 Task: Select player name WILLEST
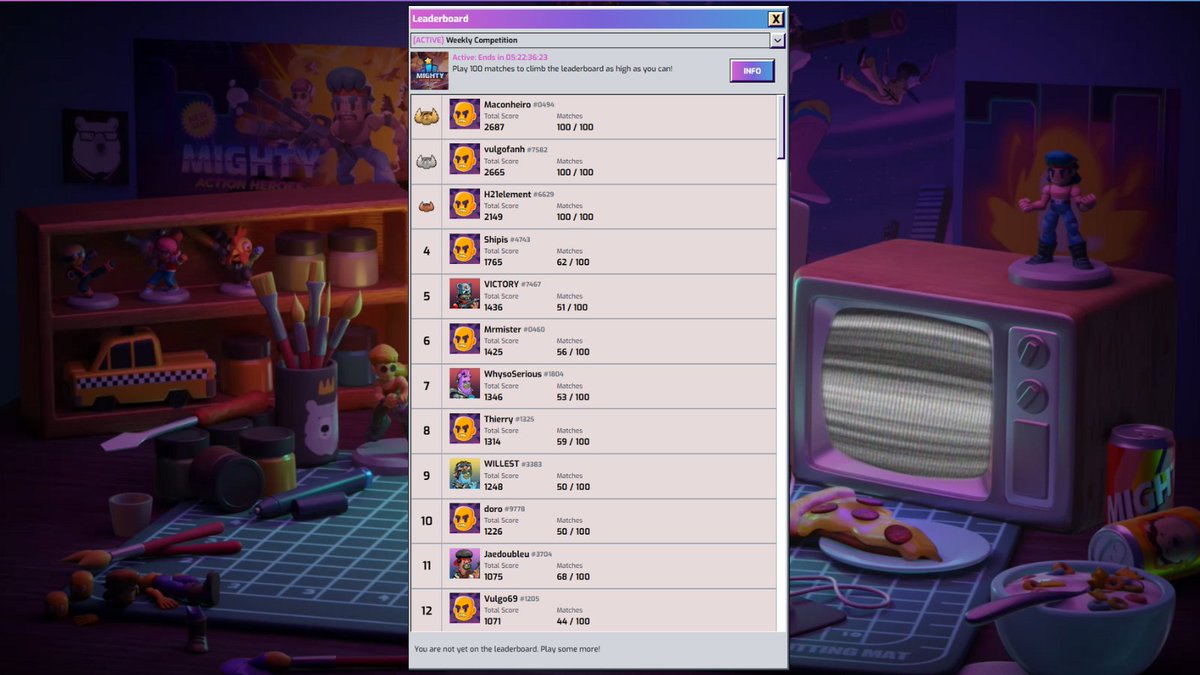(x=501, y=464)
